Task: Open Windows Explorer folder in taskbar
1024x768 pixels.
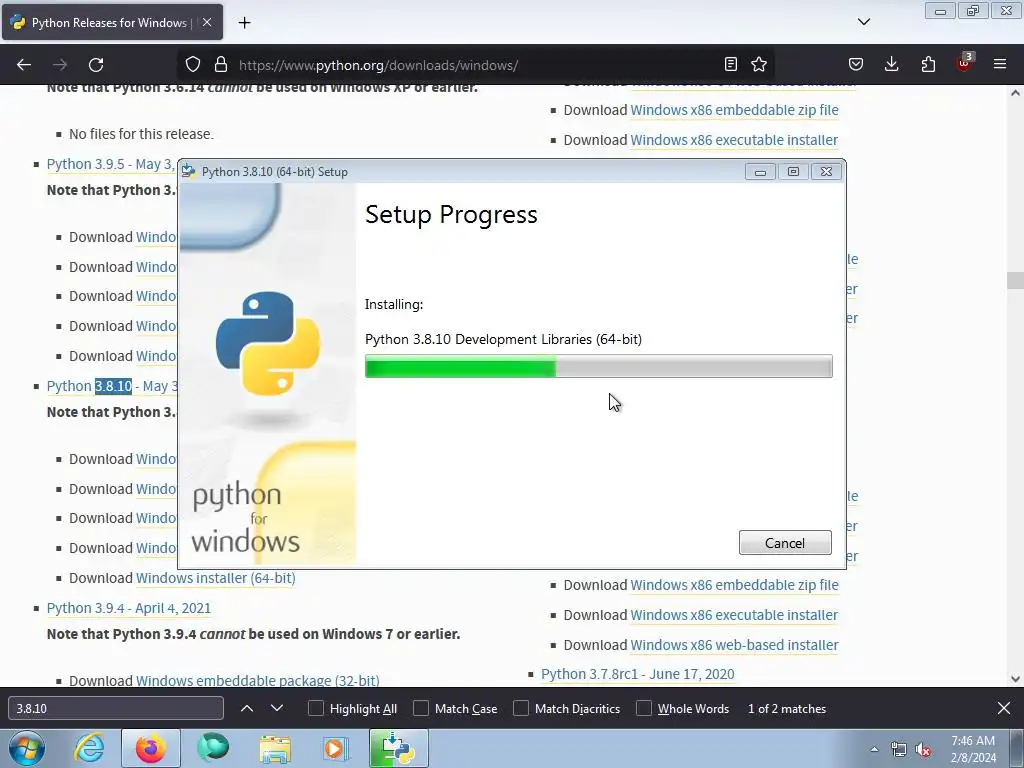Action: pyautogui.click(x=275, y=748)
